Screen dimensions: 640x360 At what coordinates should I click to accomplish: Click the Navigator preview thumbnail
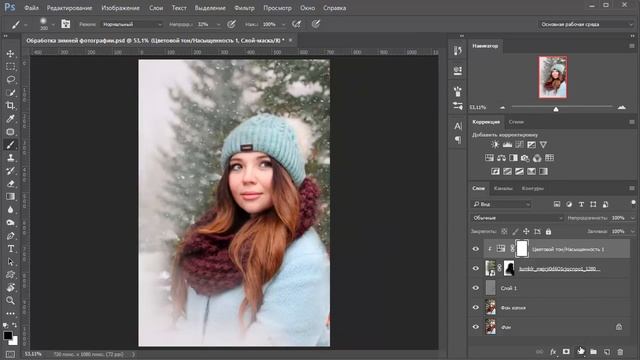tap(553, 77)
